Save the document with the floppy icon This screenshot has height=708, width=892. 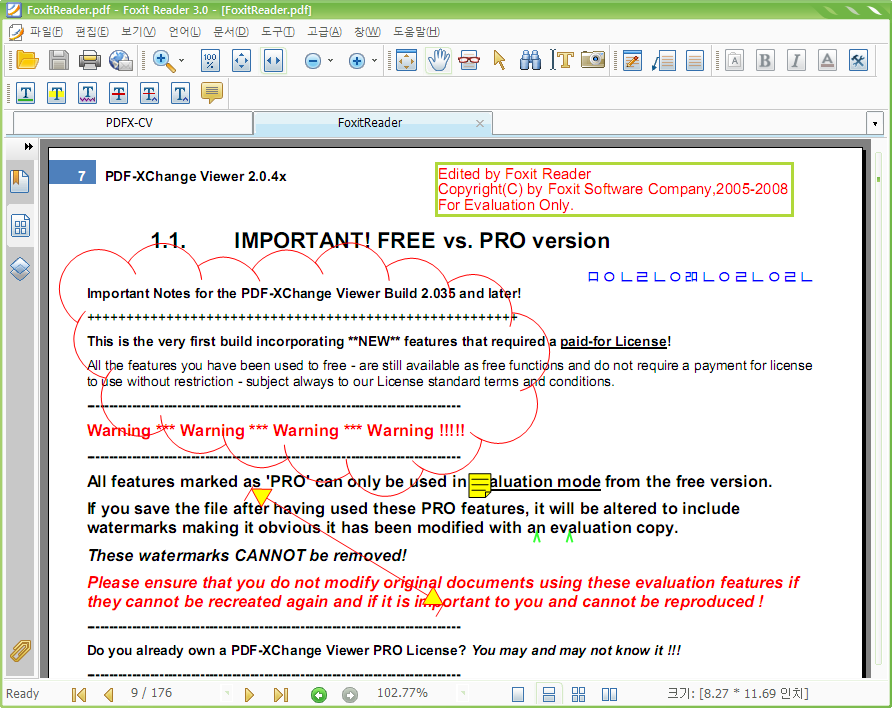click(58, 60)
